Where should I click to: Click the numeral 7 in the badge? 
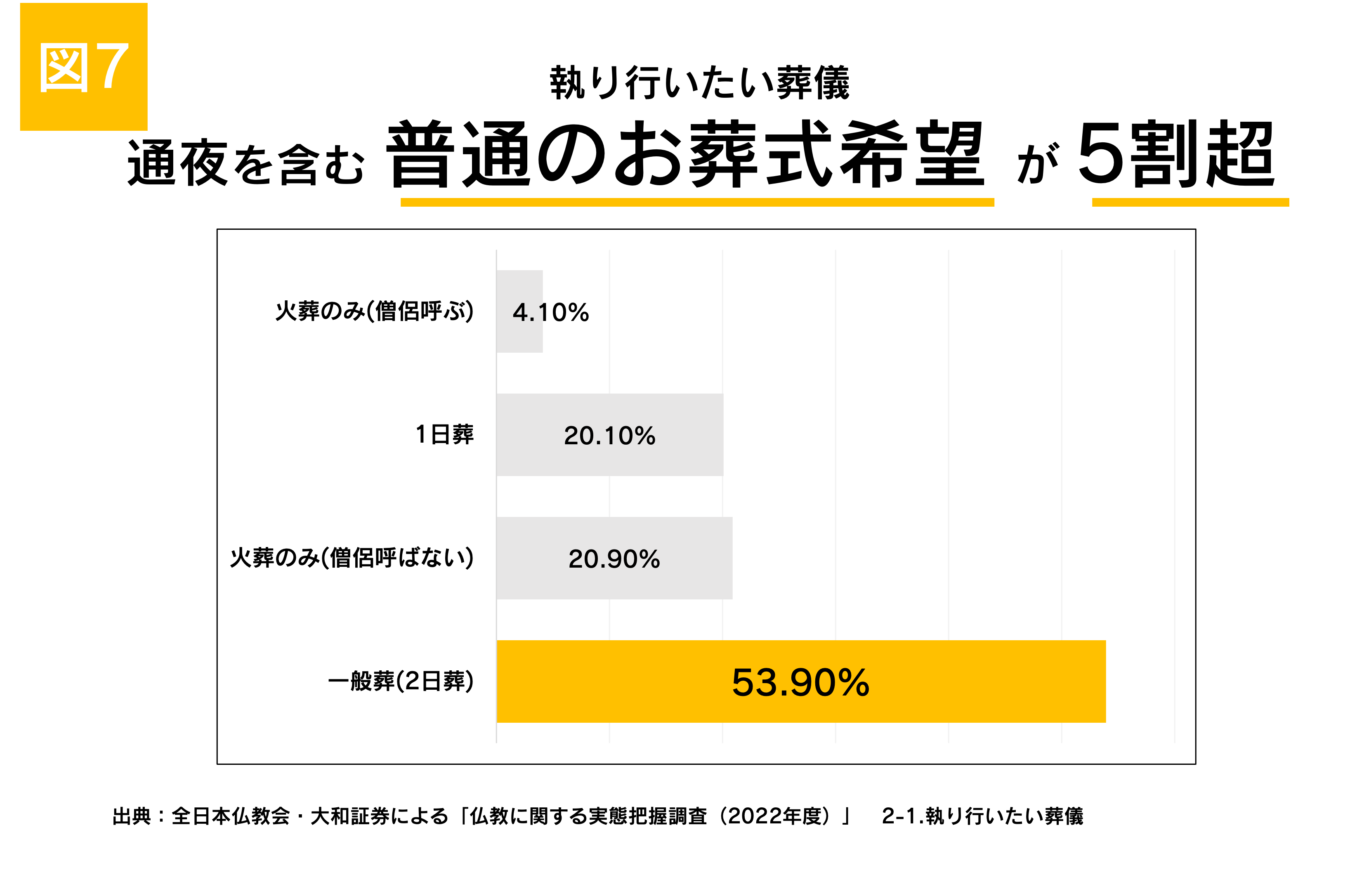pos(113,67)
